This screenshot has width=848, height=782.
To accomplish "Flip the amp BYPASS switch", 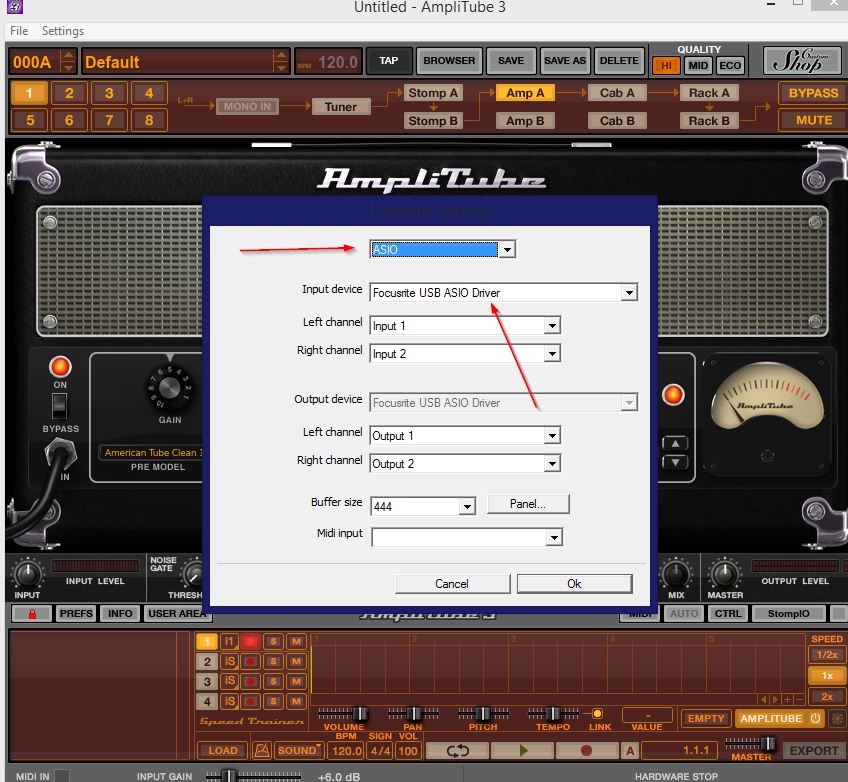I will click(59, 406).
